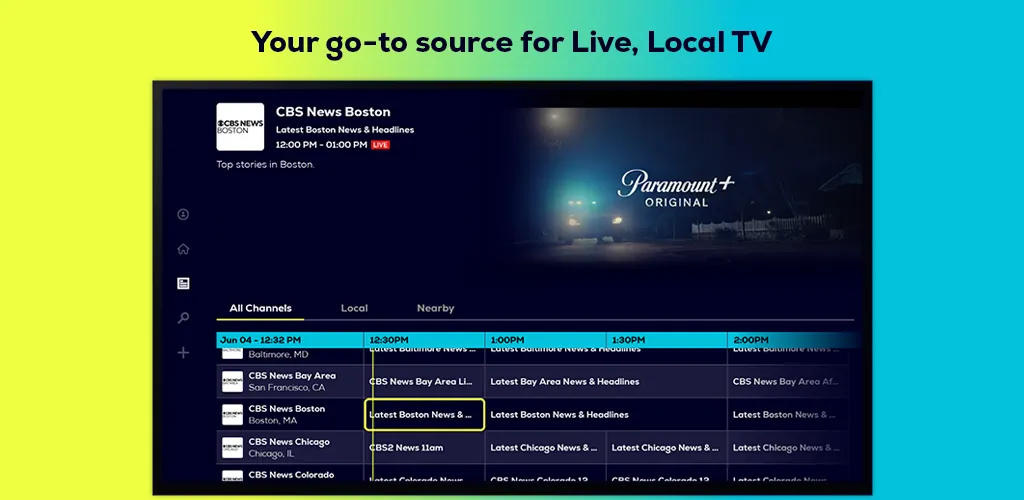Image resolution: width=1024 pixels, height=500 pixels.
Task: Click the Baltimore, MD channel location
Action: [x=278, y=354]
